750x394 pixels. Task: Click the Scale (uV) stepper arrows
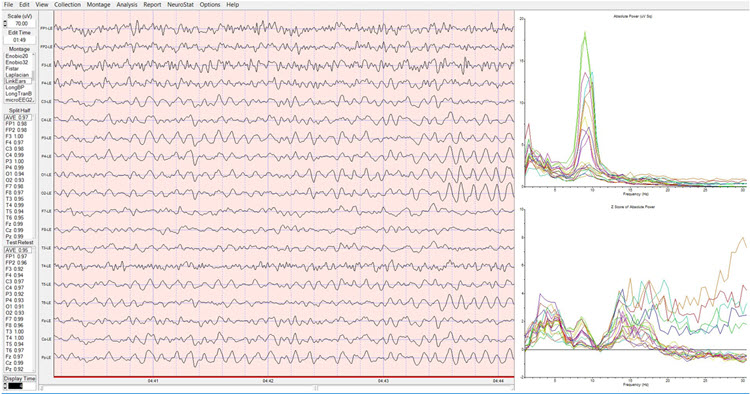5,23
